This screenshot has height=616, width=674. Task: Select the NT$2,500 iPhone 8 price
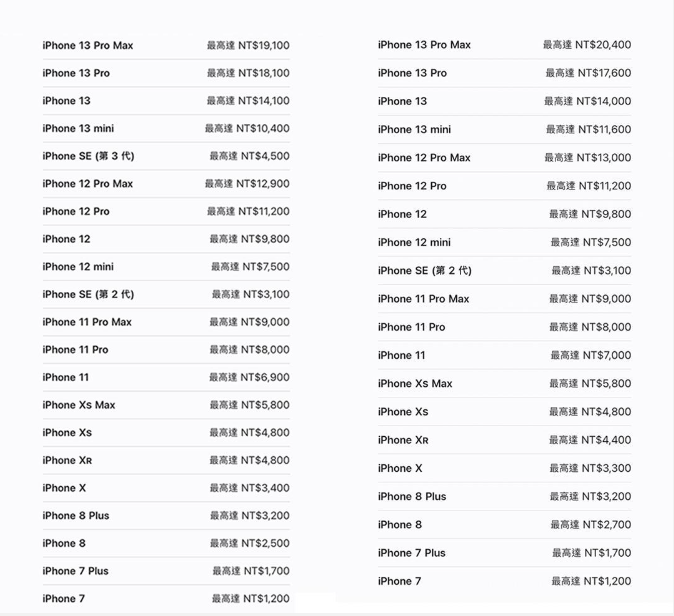click(x=249, y=543)
